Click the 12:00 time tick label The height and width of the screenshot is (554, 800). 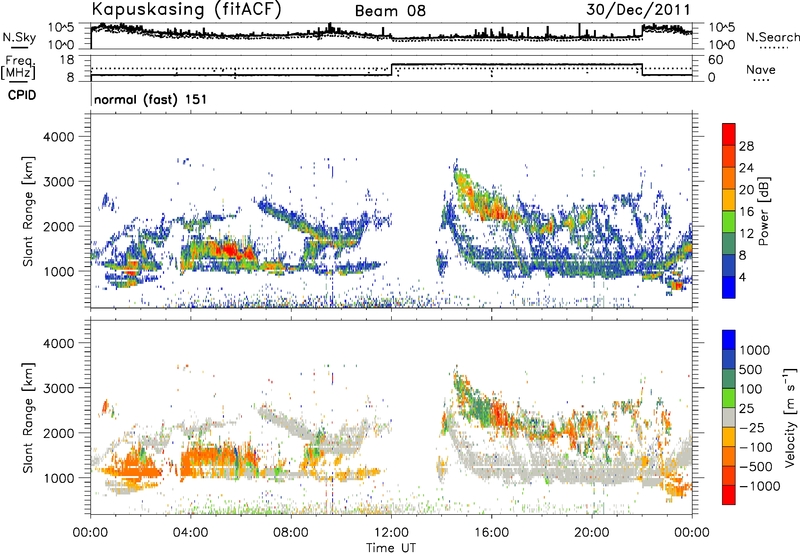pyautogui.click(x=391, y=533)
